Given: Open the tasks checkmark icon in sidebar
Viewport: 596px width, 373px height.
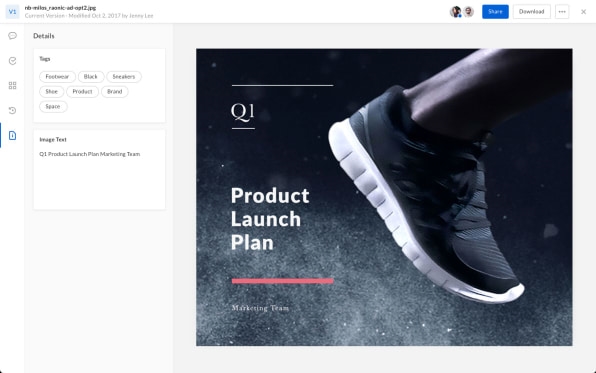Looking at the screenshot, I should pos(12,61).
